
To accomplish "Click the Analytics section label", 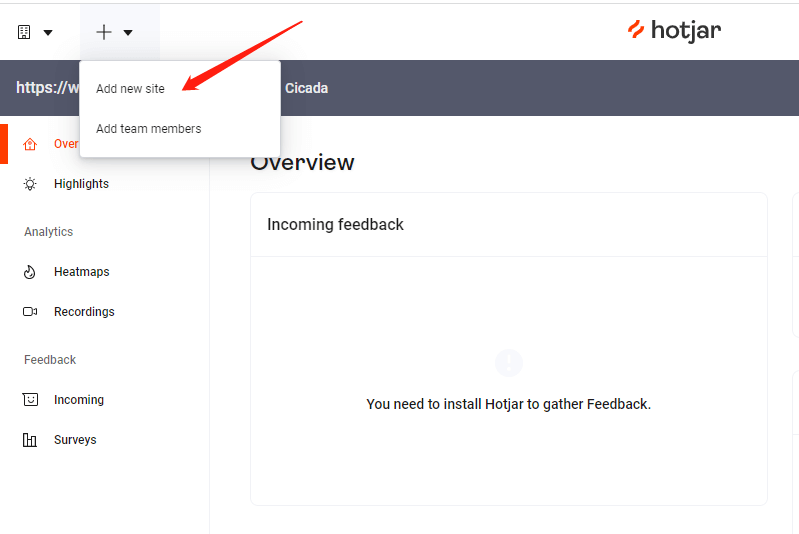I will 48,232.
